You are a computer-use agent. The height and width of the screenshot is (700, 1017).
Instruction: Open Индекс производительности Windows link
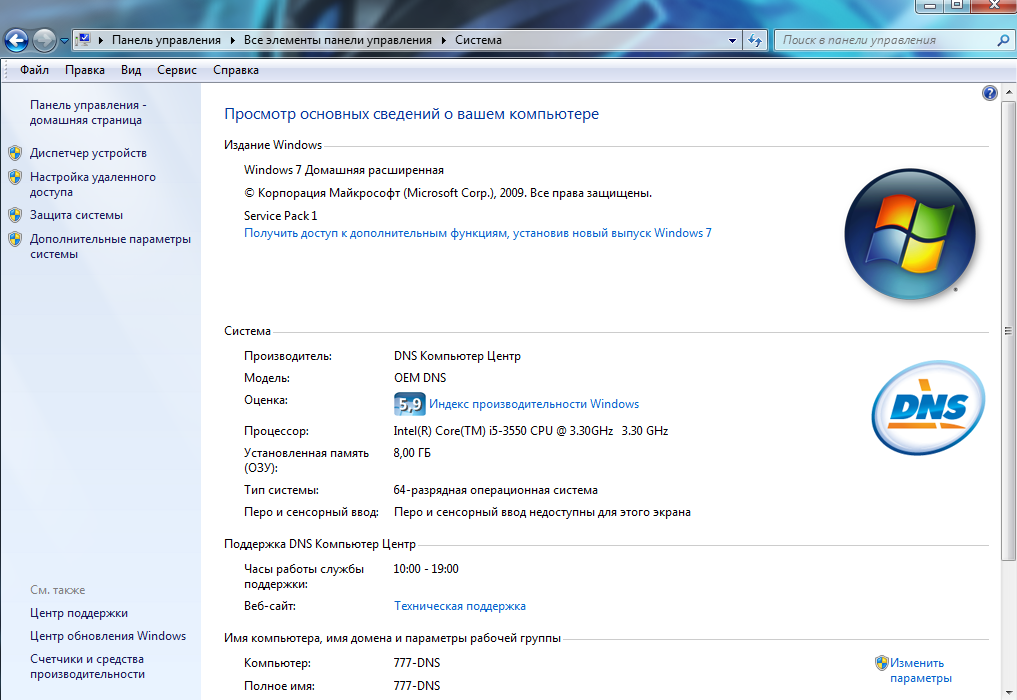click(x=534, y=404)
